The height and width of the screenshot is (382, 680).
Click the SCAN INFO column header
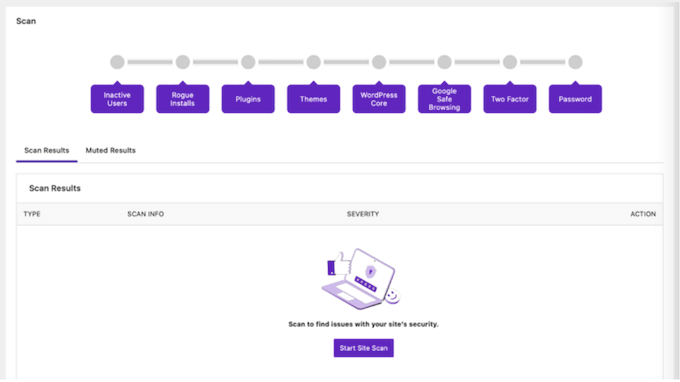point(146,214)
